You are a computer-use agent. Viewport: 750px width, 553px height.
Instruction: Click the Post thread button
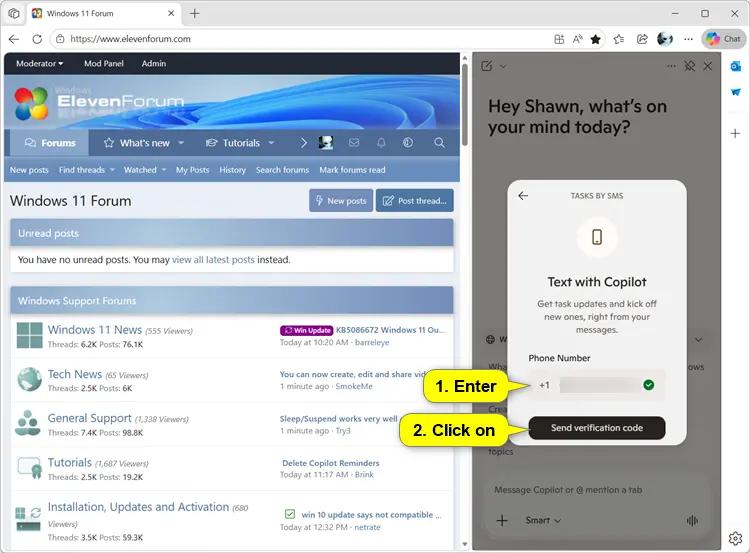[x=415, y=200]
